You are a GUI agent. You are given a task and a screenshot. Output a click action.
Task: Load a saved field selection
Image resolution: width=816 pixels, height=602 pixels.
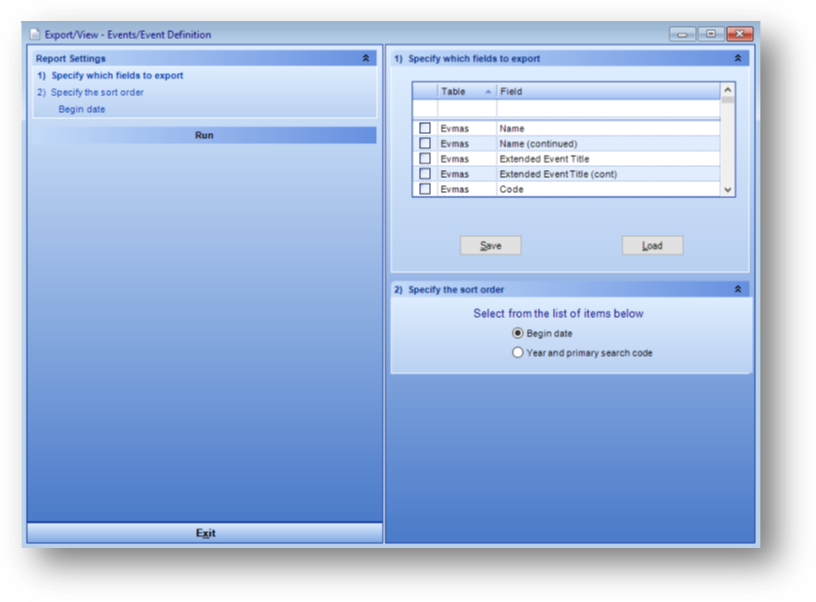(652, 246)
